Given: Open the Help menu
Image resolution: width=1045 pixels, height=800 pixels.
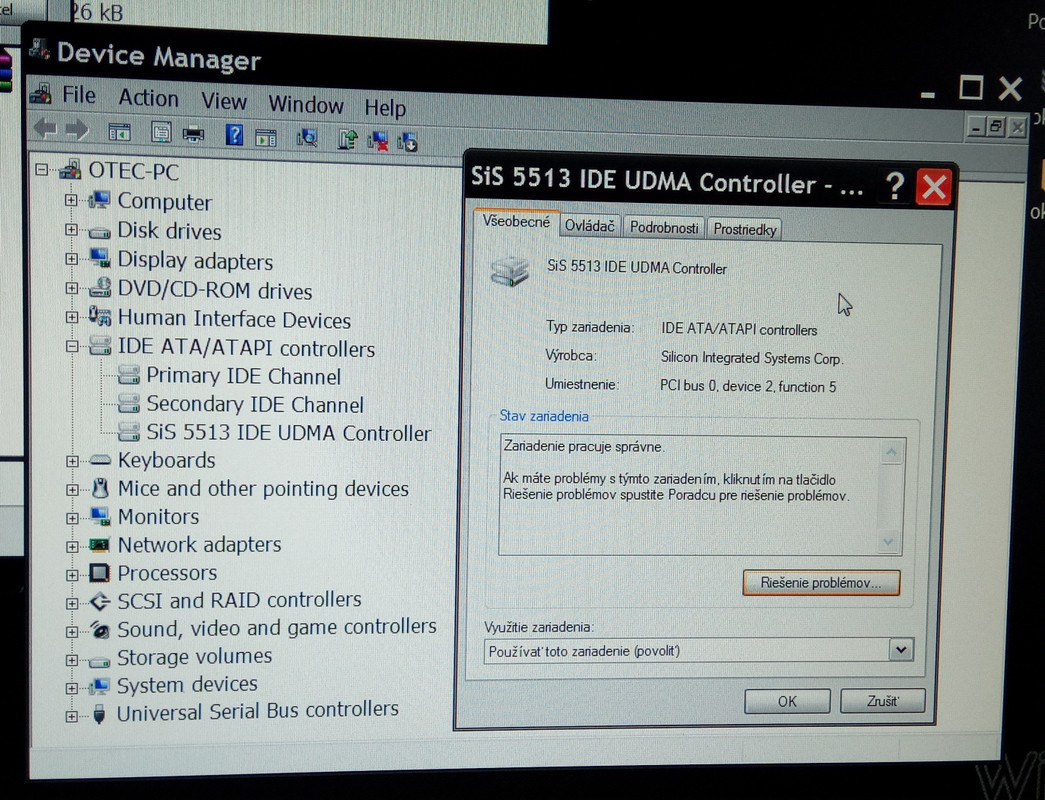Looking at the screenshot, I should click(385, 107).
